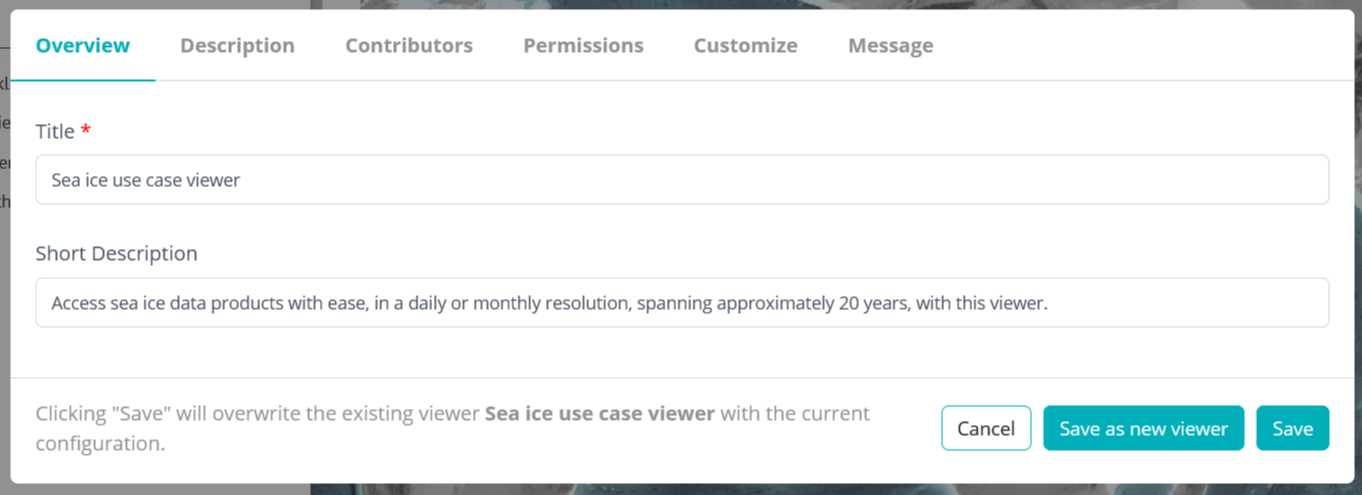Click the red required asterisk beside Title
1362x495 pixels.
click(x=86, y=130)
